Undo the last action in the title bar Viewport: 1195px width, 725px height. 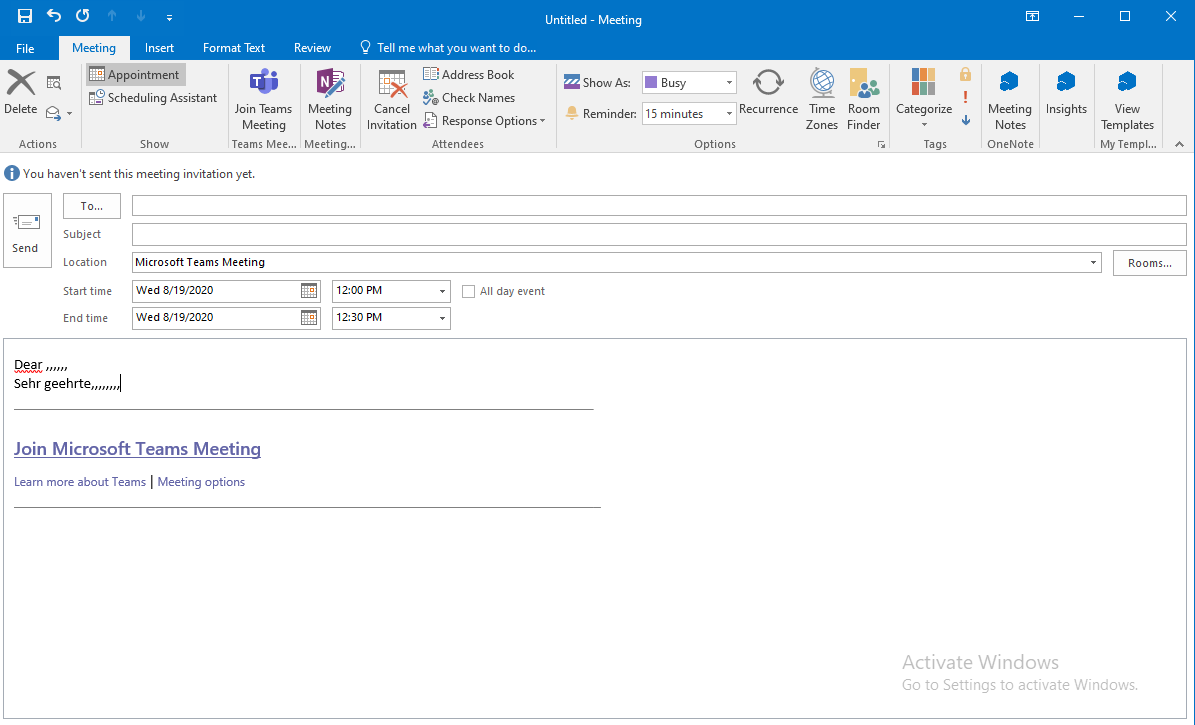[x=54, y=16]
